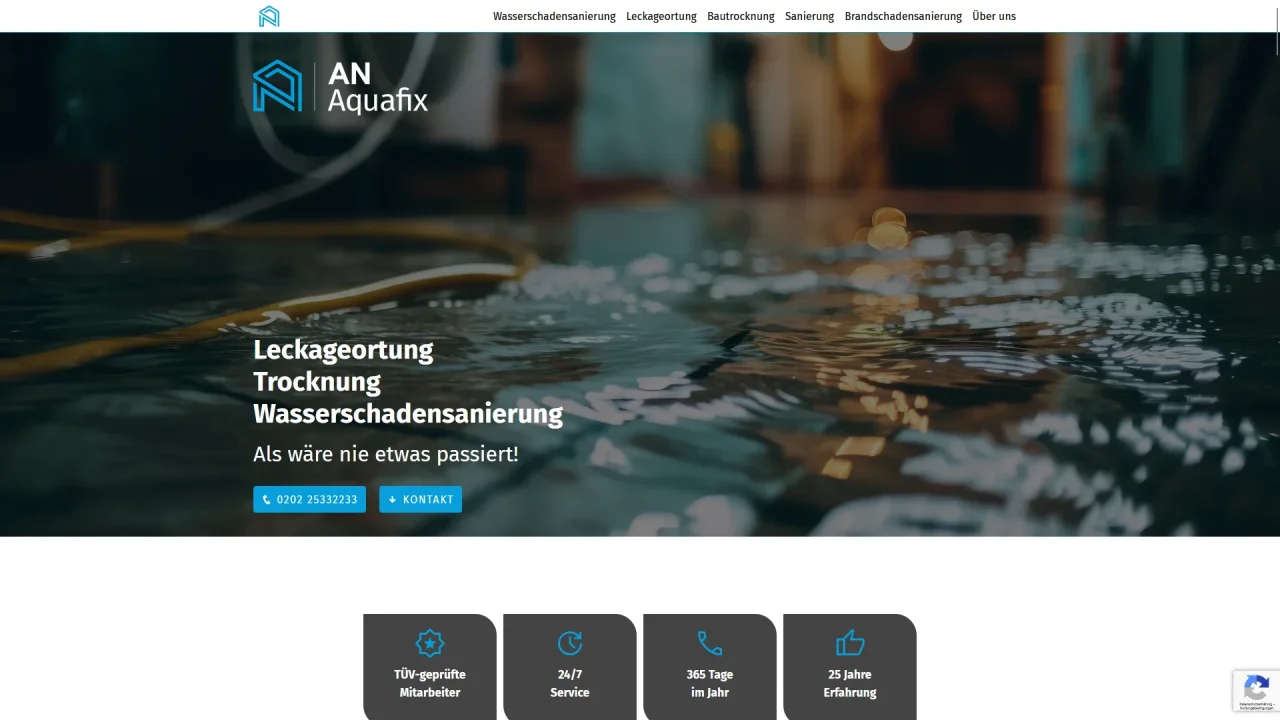
Task: Go to the Bautrocknung page
Action: coord(741,16)
